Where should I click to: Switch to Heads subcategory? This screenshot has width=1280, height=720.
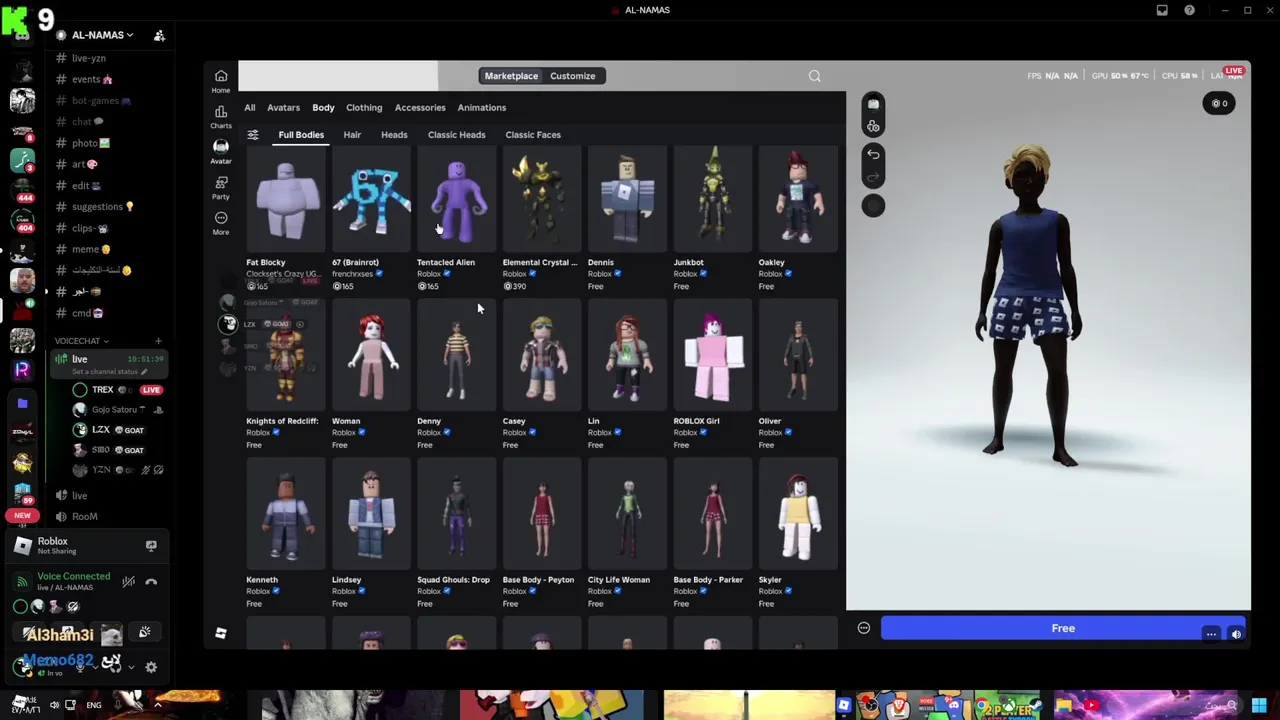pyautogui.click(x=394, y=135)
